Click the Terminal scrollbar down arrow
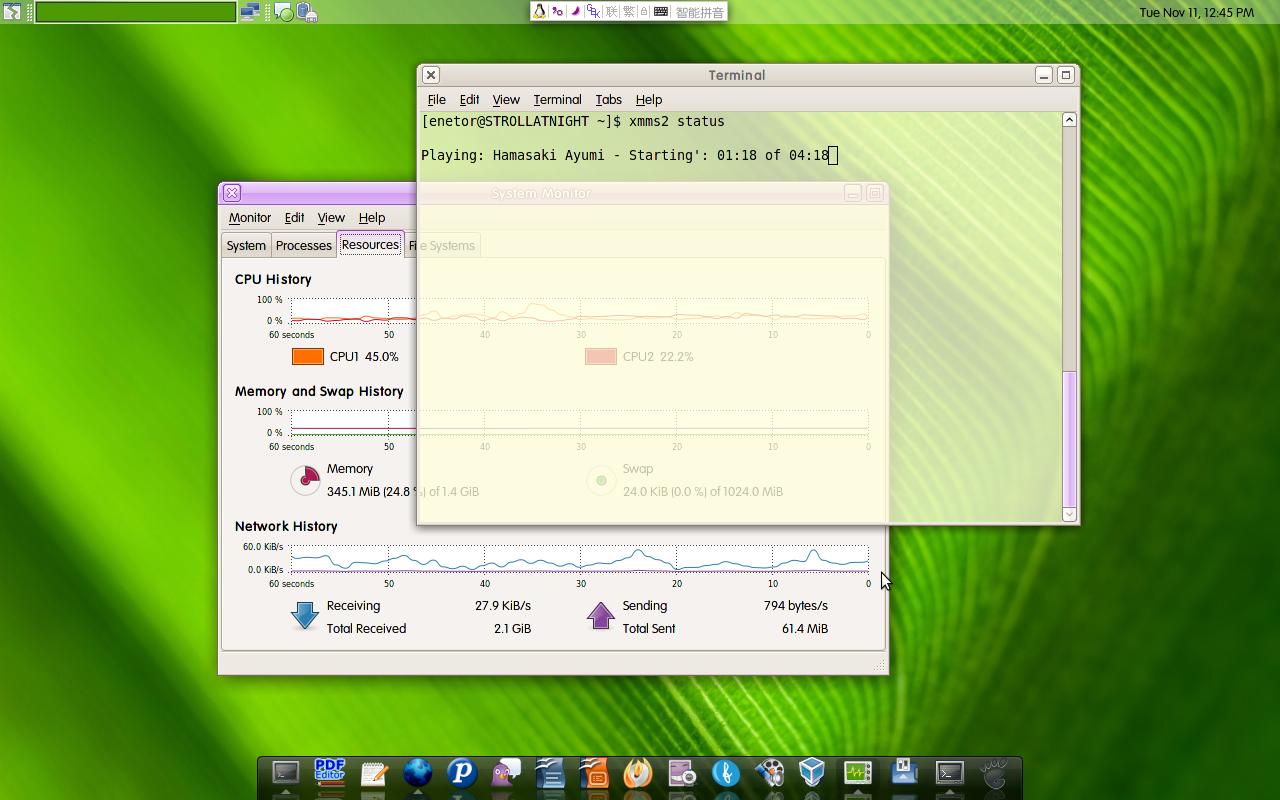1280x800 pixels. click(x=1069, y=514)
